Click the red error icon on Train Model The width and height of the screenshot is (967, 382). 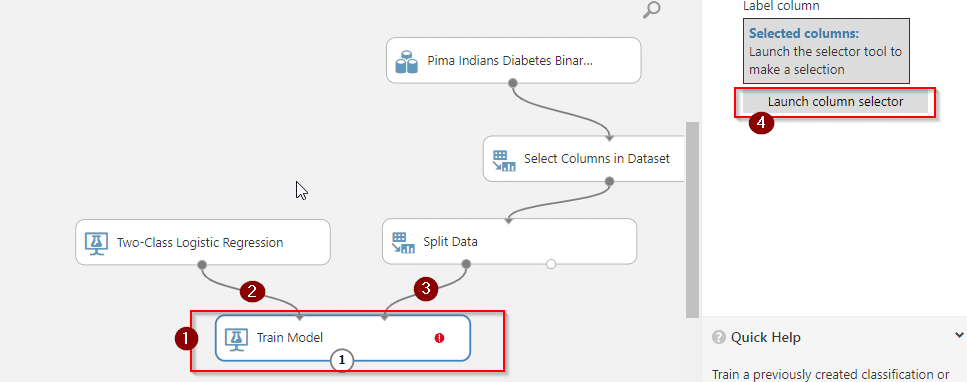439,338
